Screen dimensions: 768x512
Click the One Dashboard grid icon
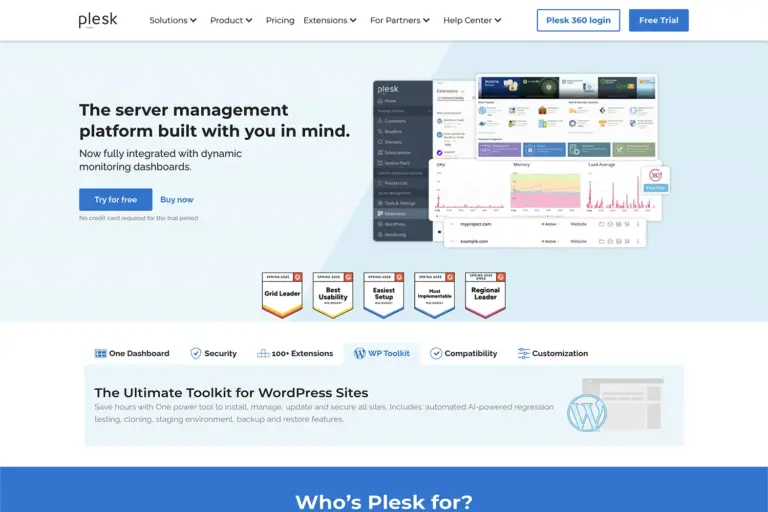click(100, 353)
